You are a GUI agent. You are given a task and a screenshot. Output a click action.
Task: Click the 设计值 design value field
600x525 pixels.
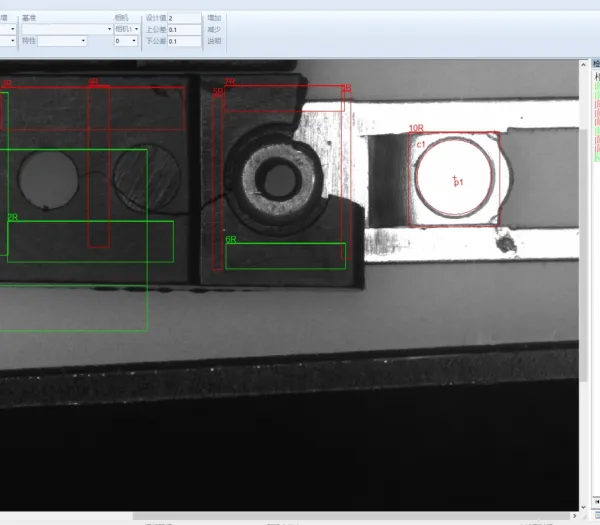pos(184,18)
